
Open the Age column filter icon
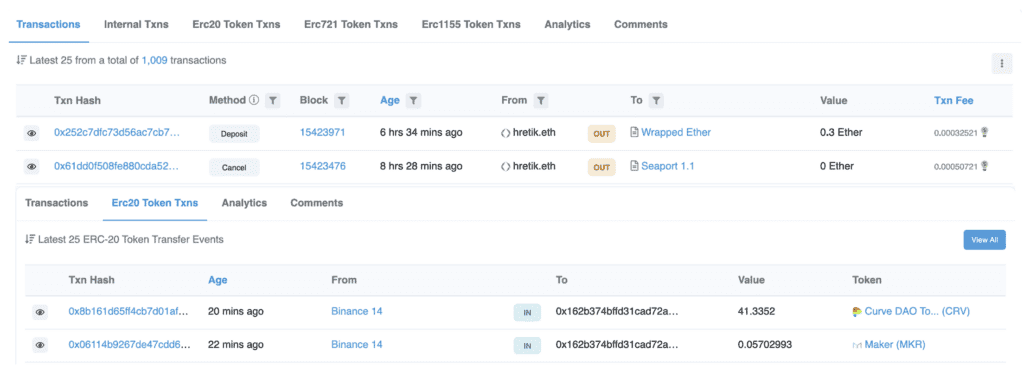click(413, 100)
